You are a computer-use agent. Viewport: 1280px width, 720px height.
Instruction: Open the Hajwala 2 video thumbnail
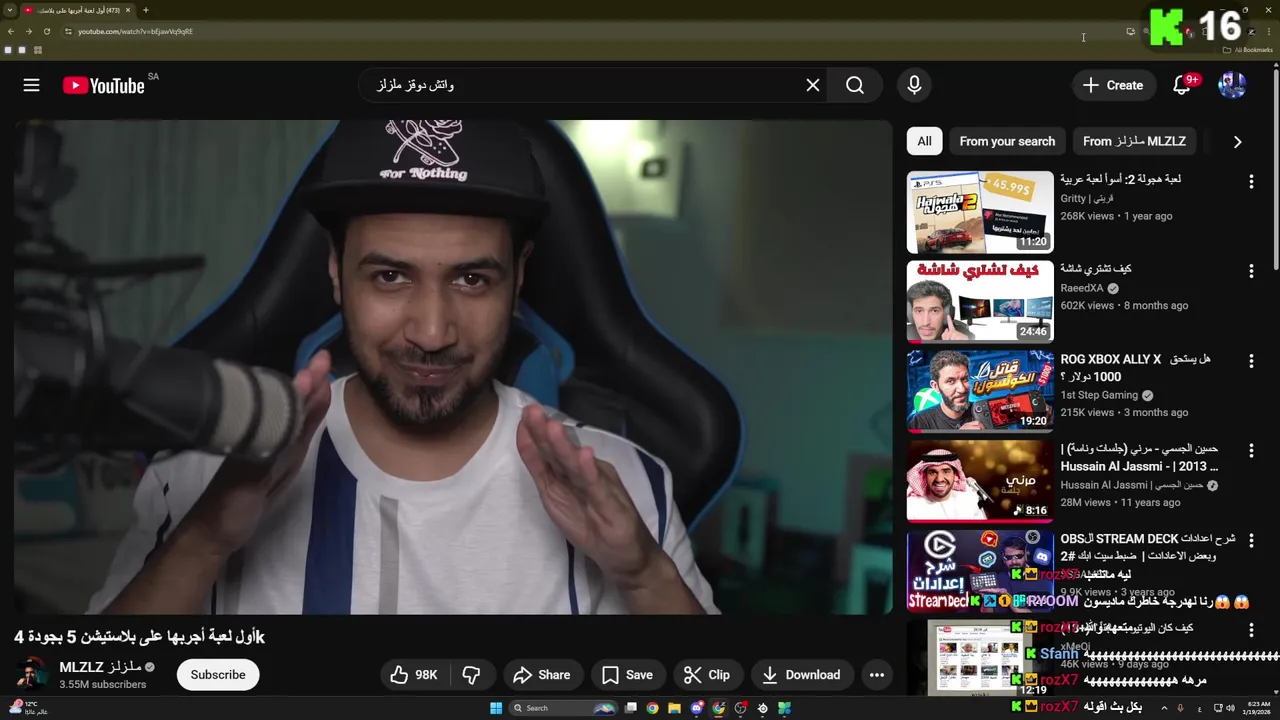click(980, 212)
